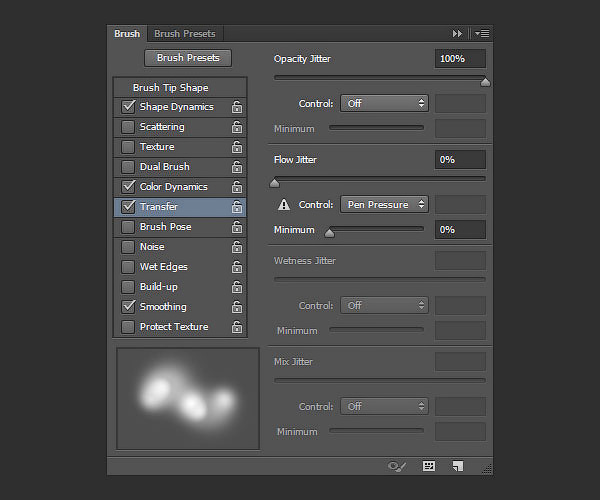Click the brush stroke preview thumbnail

tap(188, 399)
